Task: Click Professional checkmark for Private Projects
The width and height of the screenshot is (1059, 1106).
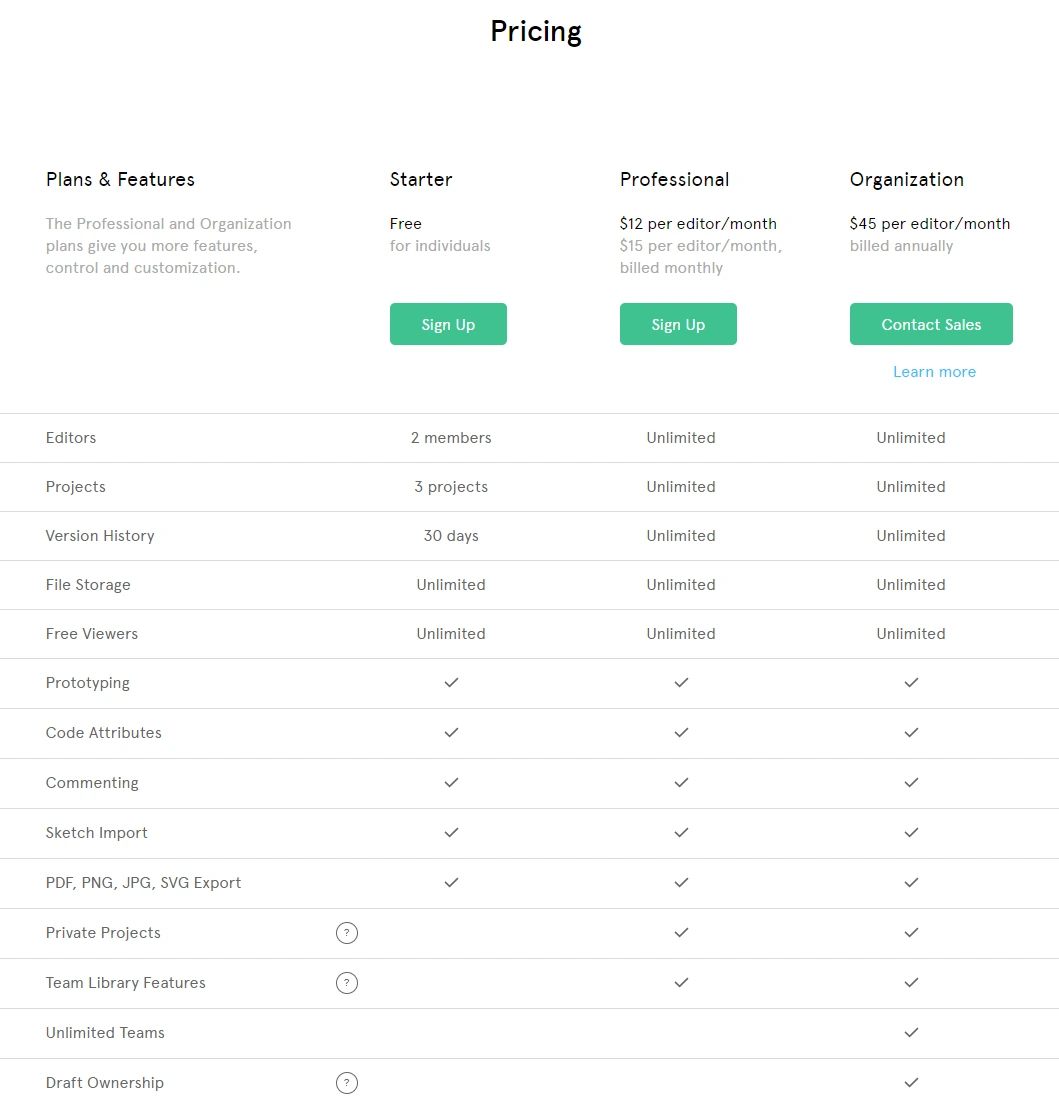Action: [681, 933]
